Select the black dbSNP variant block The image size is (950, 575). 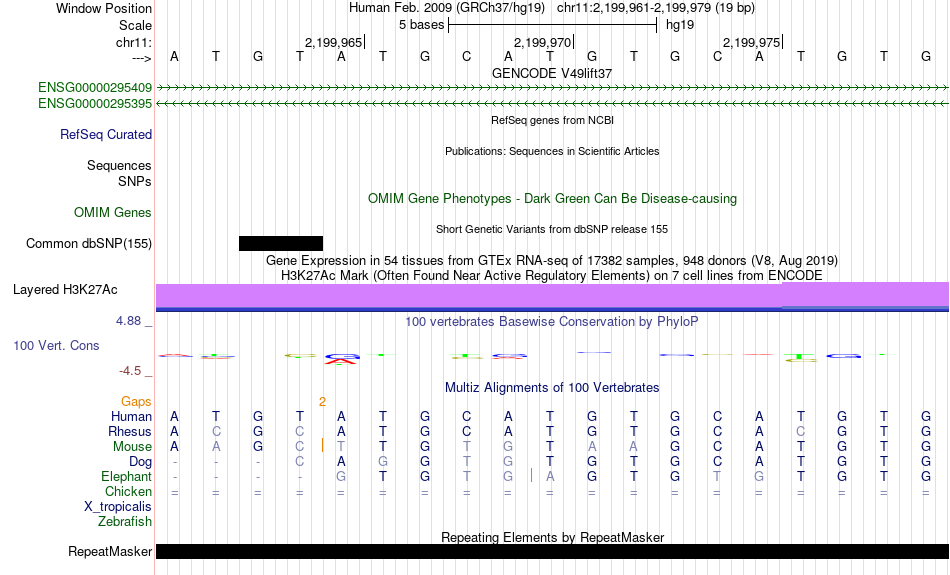[281, 244]
